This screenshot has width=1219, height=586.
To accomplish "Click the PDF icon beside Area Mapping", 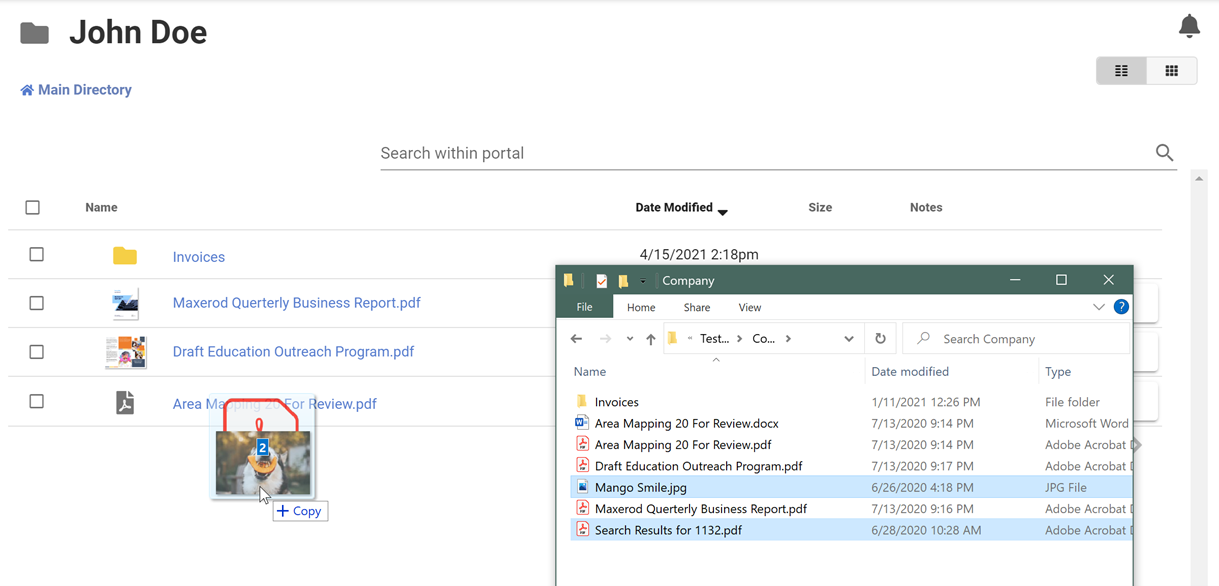I will click(125, 402).
